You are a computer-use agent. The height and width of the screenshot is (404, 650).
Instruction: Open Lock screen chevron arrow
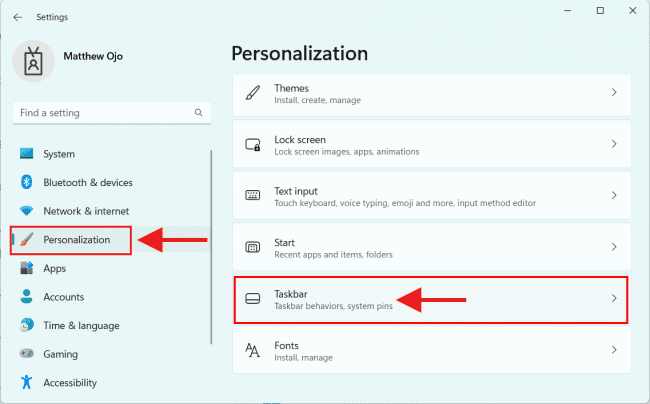click(614, 145)
